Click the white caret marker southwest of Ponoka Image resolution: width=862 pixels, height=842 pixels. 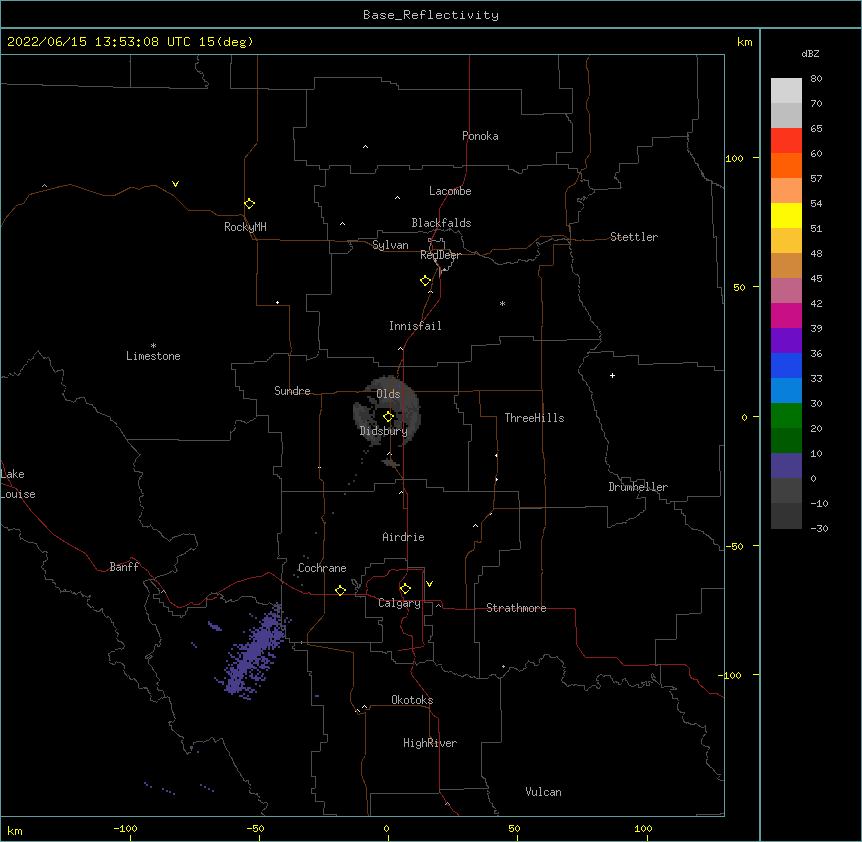point(366,147)
